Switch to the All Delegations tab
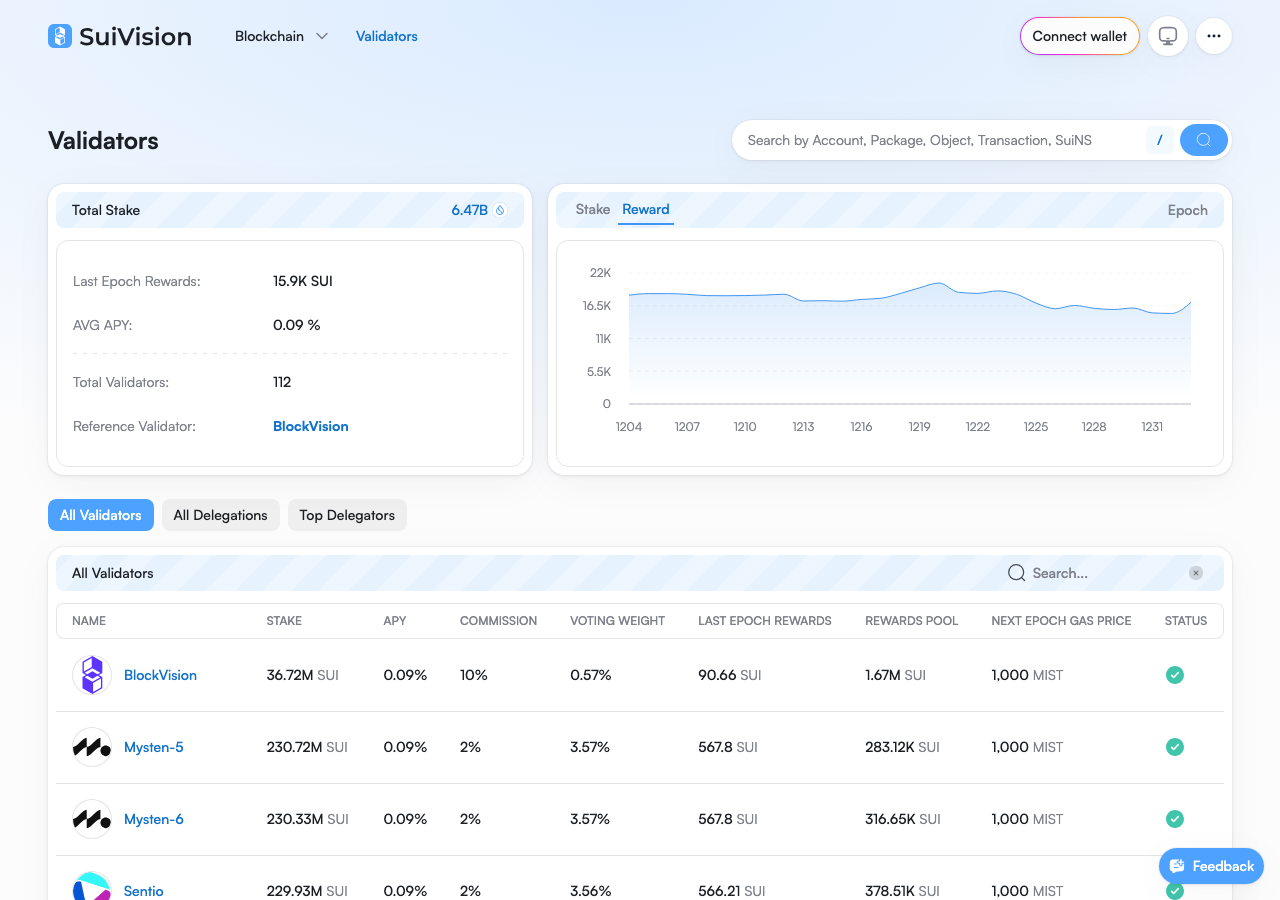The height and width of the screenshot is (900, 1280). (x=221, y=515)
